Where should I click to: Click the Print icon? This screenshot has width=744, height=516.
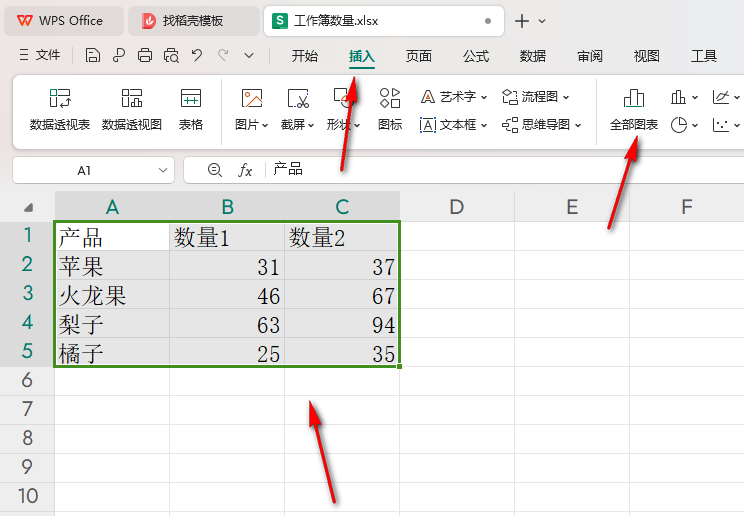(145, 56)
